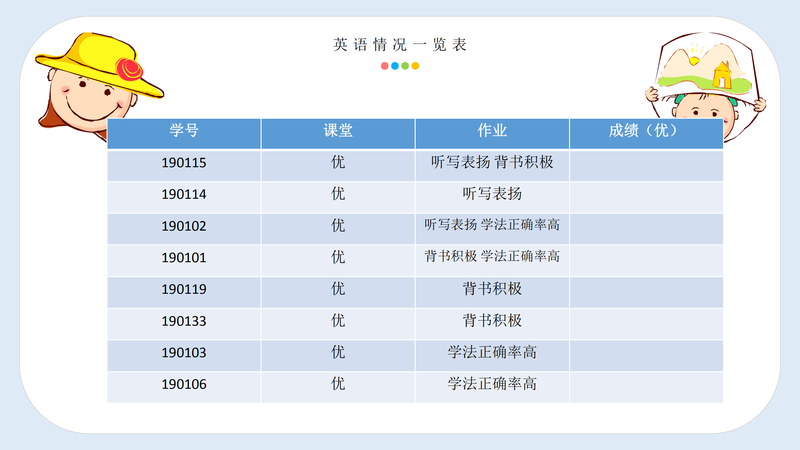Click student number 190102
This screenshot has height=450, width=800.
(x=184, y=226)
